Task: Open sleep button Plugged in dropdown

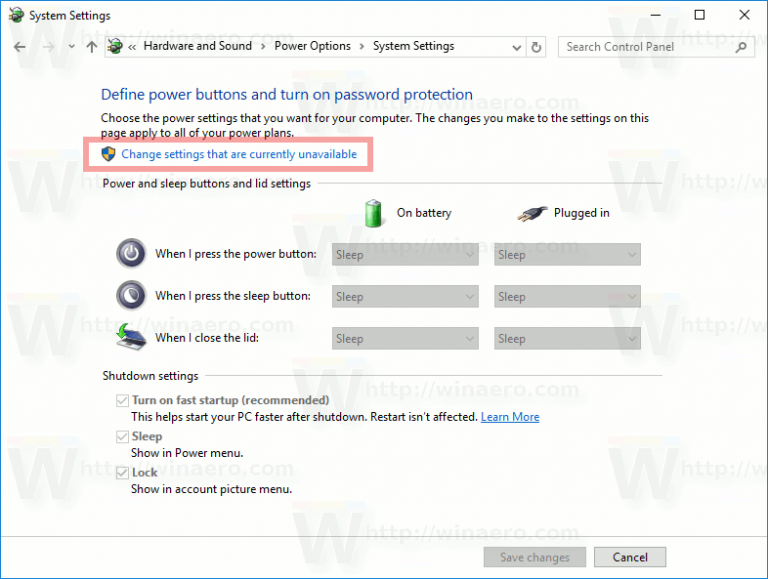Action: (567, 297)
